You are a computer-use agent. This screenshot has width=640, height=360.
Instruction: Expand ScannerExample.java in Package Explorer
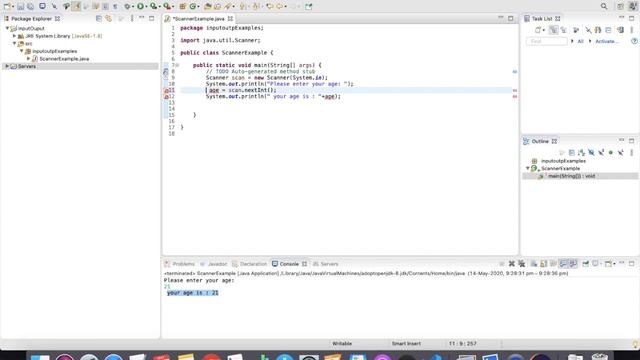point(29,58)
